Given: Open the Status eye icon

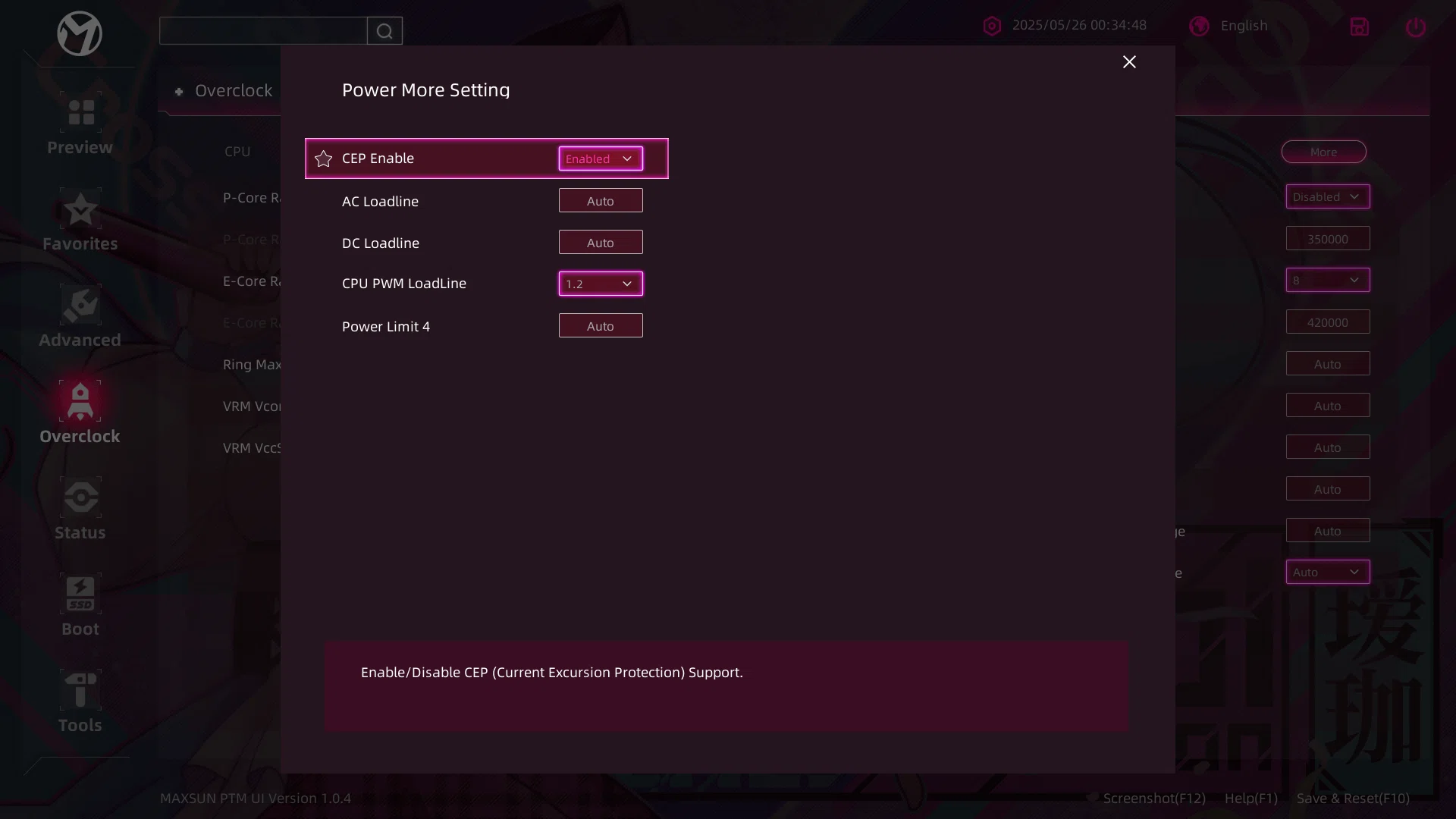Looking at the screenshot, I should pos(80,497).
